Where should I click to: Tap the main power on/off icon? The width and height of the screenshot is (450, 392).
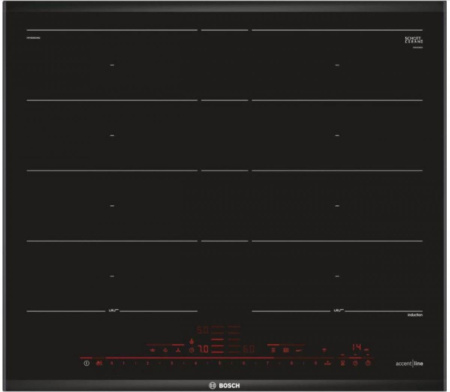tap(87, 363)
